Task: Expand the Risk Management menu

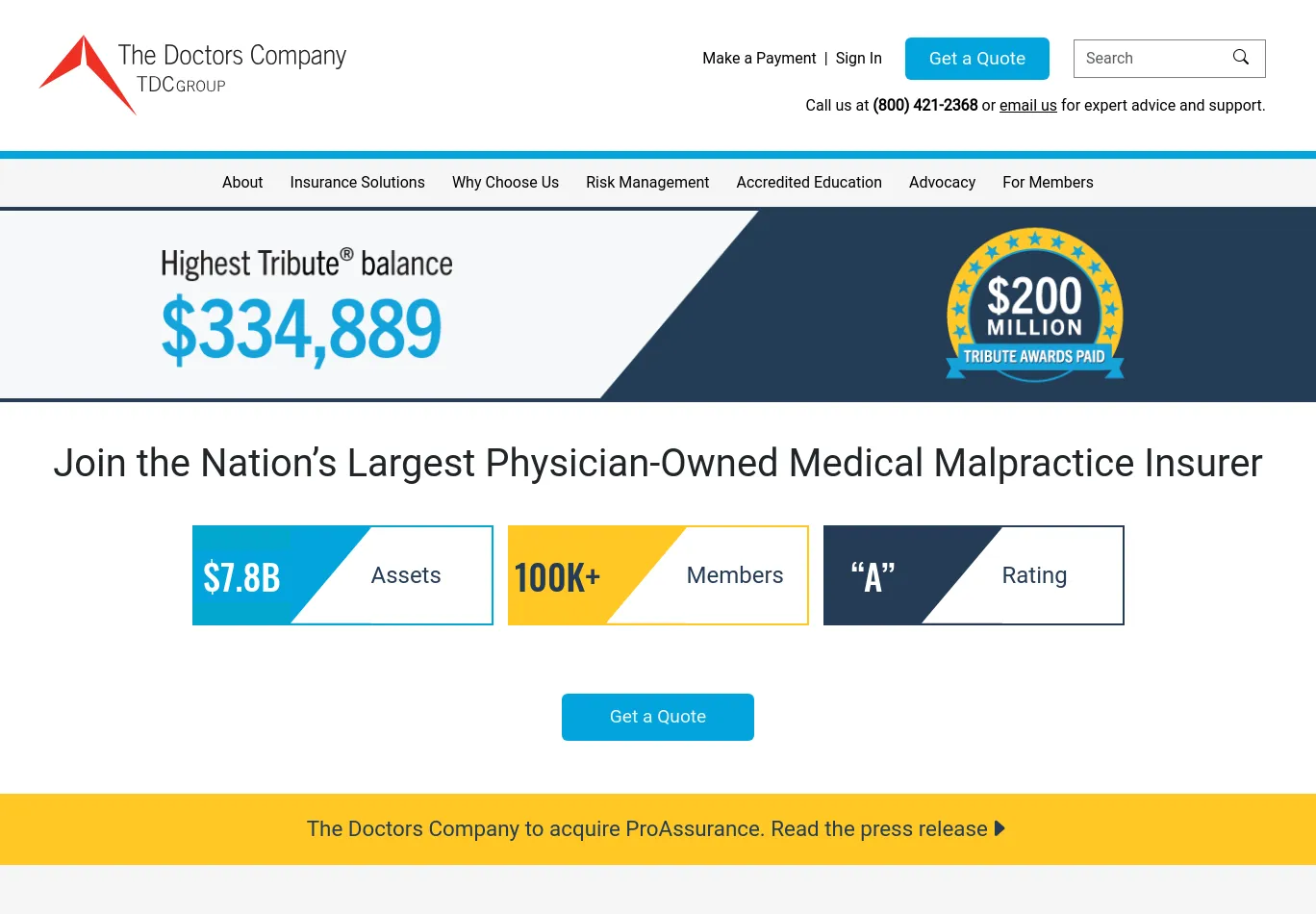Action: point(647,183)
